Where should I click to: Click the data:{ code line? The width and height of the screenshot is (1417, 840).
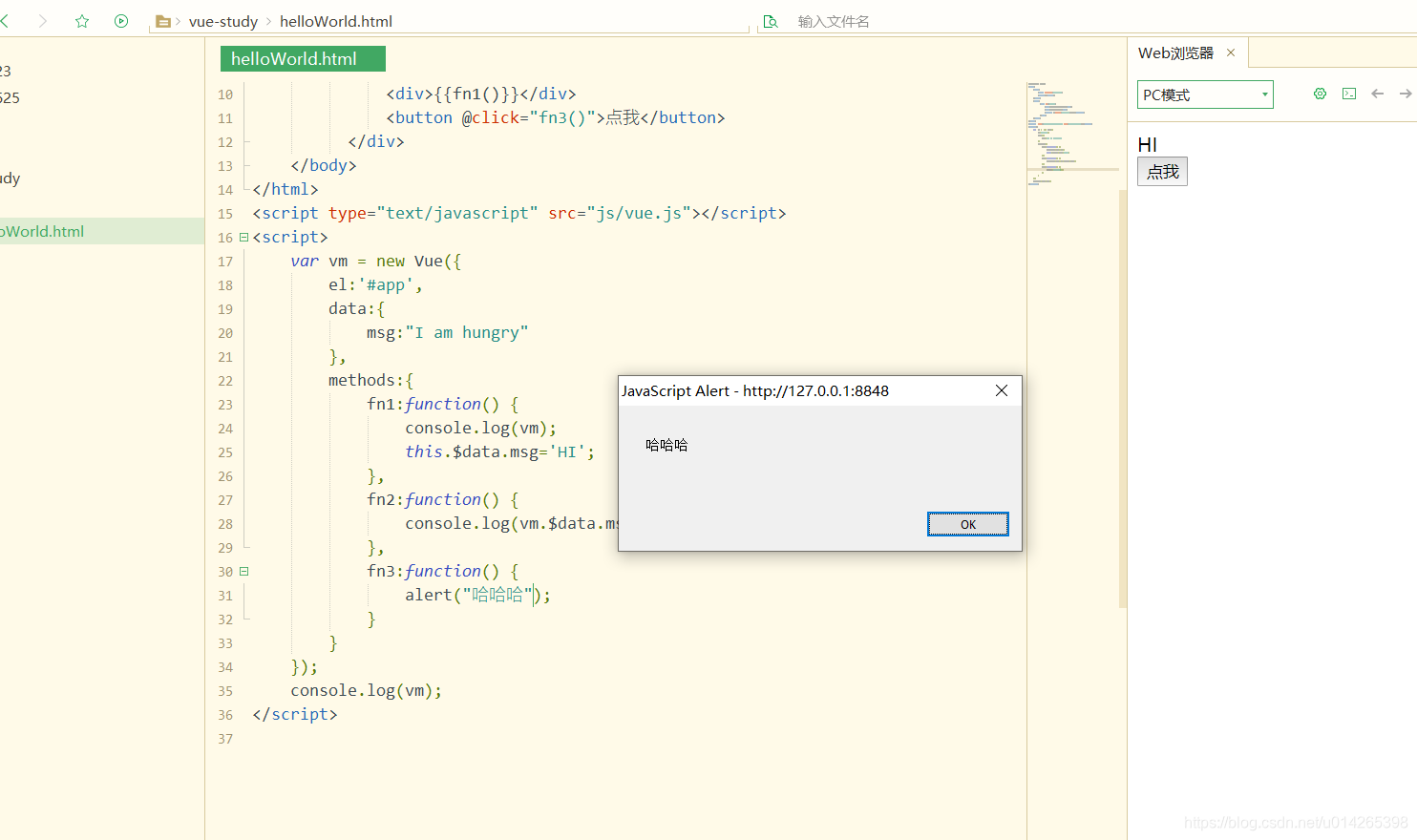(356, 308)
